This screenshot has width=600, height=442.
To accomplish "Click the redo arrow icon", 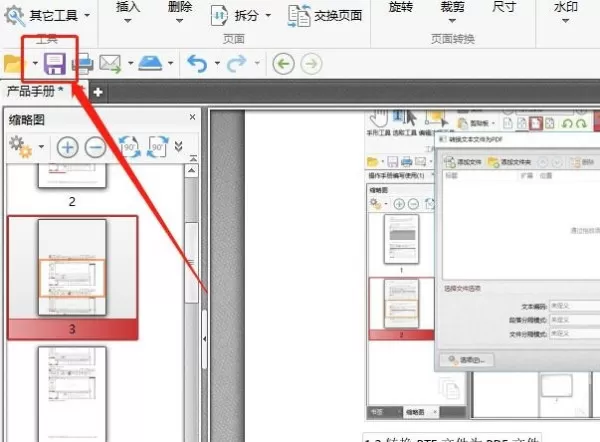I will pos(237,63).
